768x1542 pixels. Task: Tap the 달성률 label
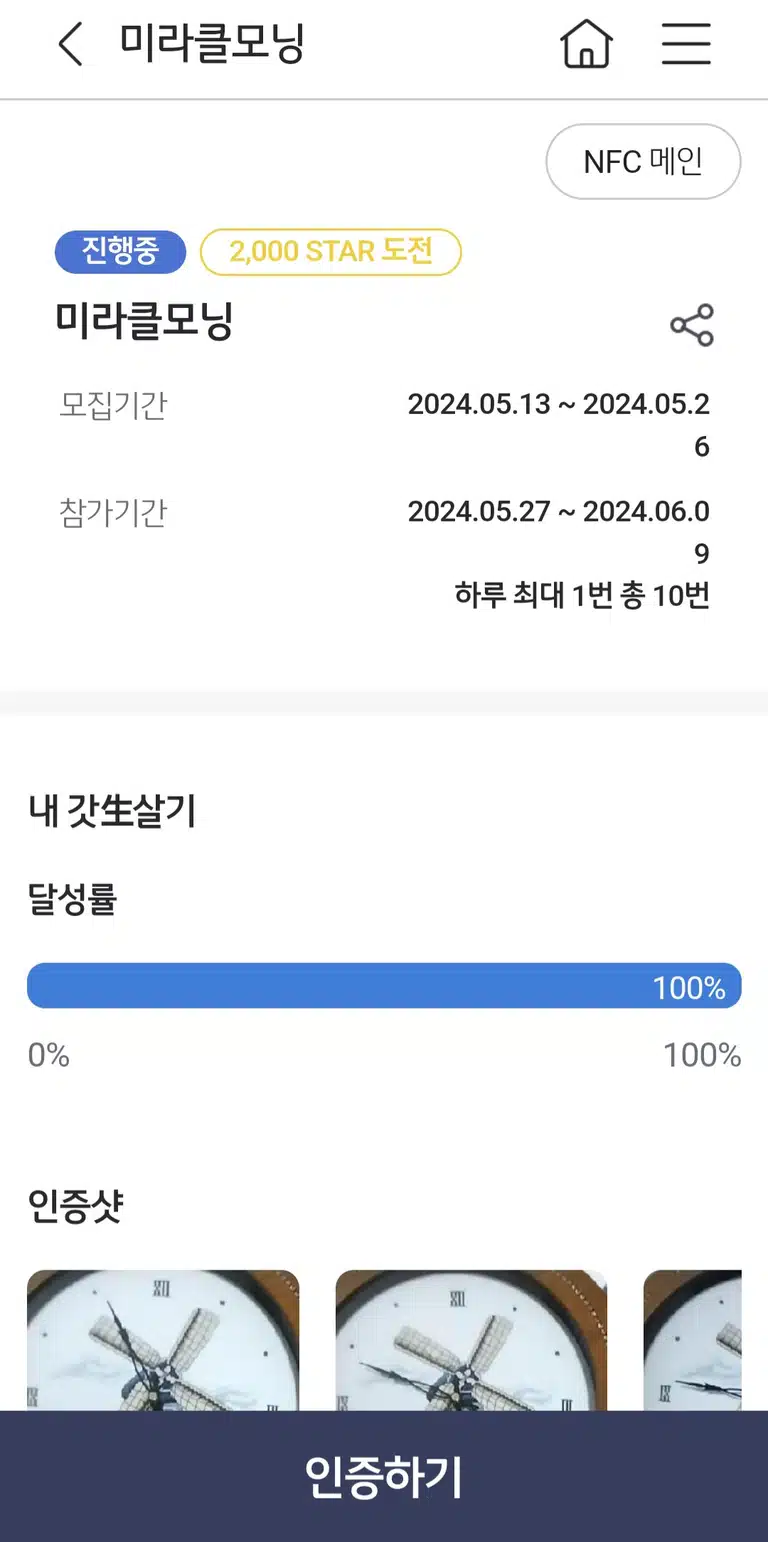coord(72,900)
